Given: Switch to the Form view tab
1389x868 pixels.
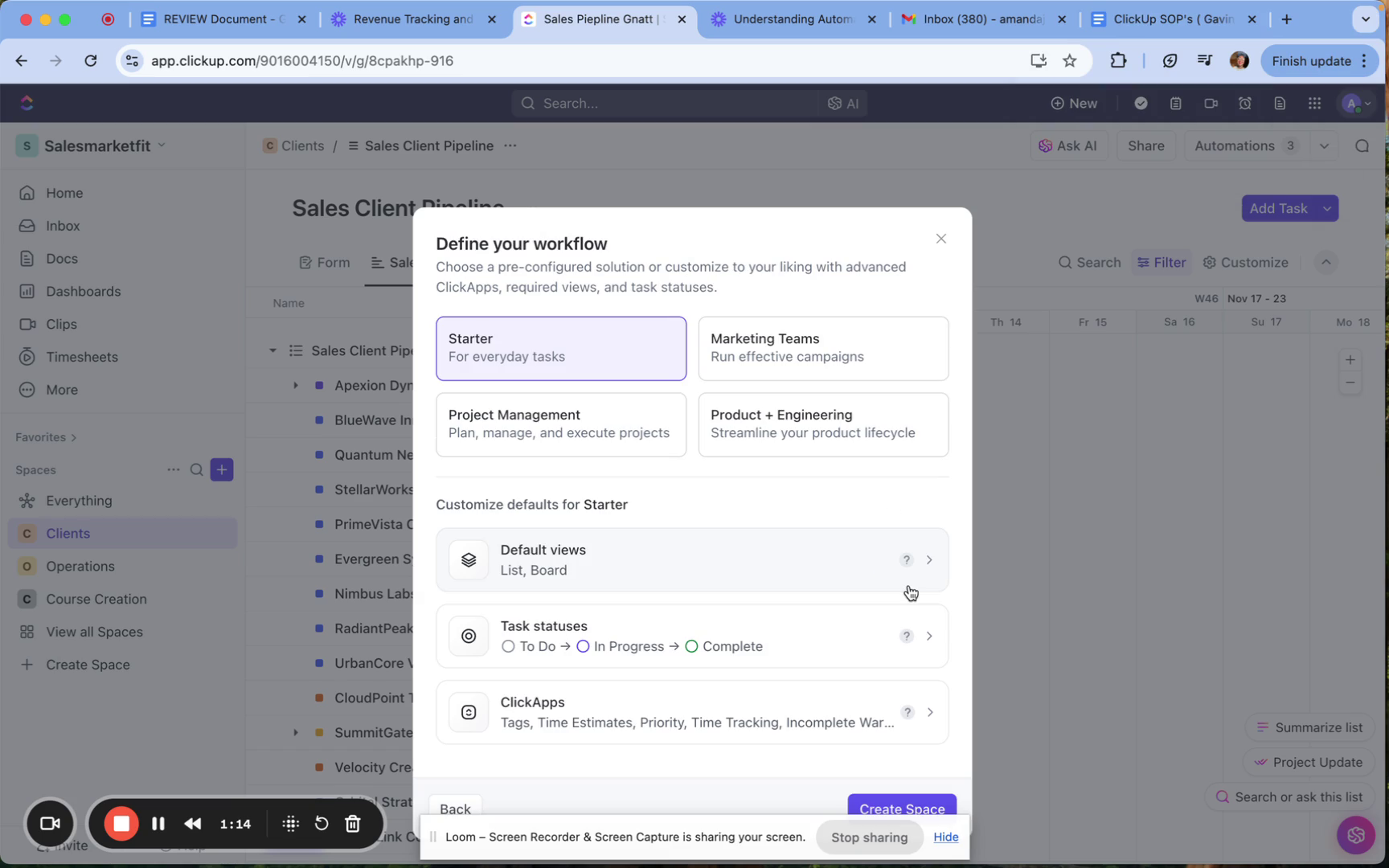Looking at the screenshot, I should (x=325, y=262).
